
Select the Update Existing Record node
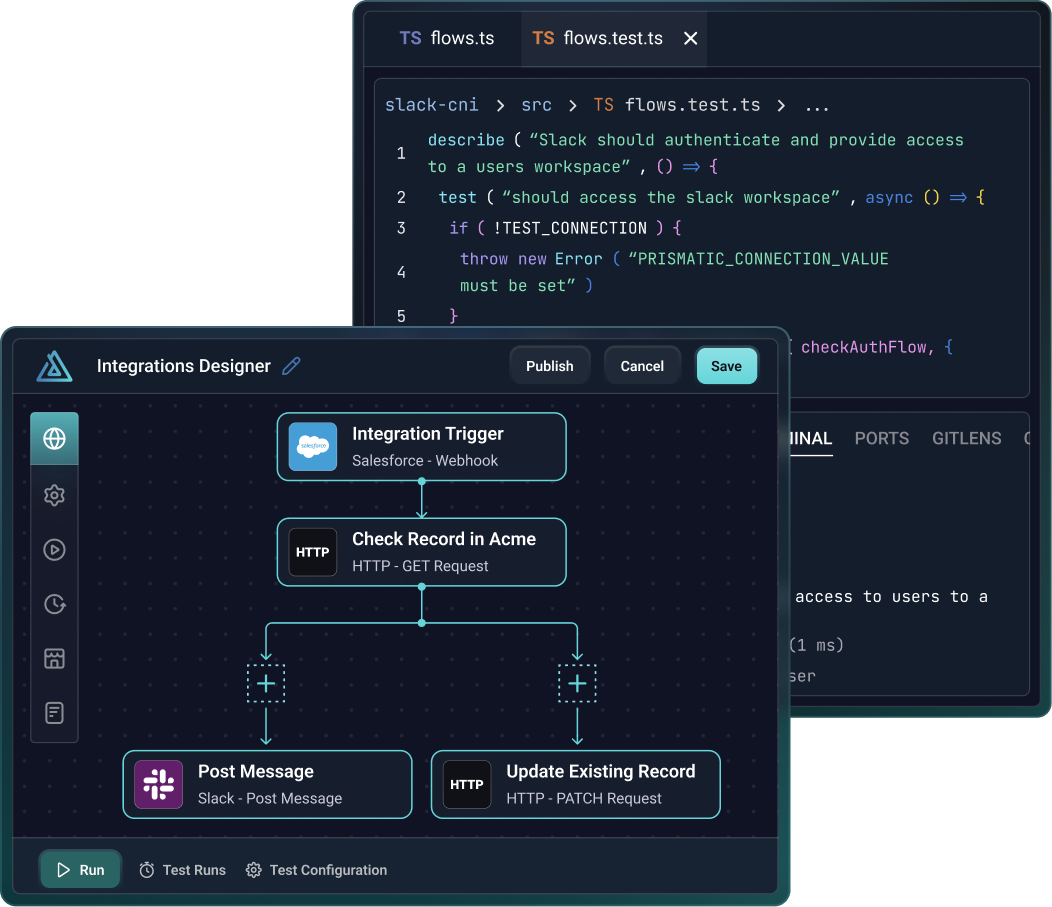coord(576,784)
